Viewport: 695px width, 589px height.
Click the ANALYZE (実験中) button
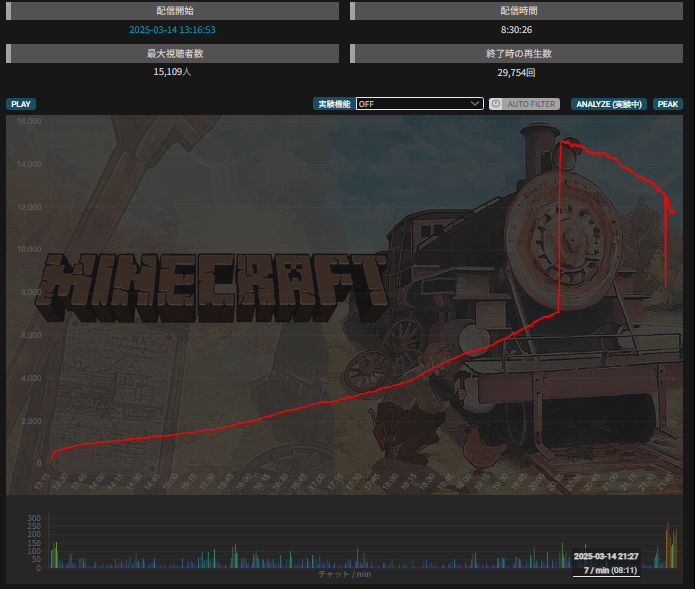click(609, 104)
